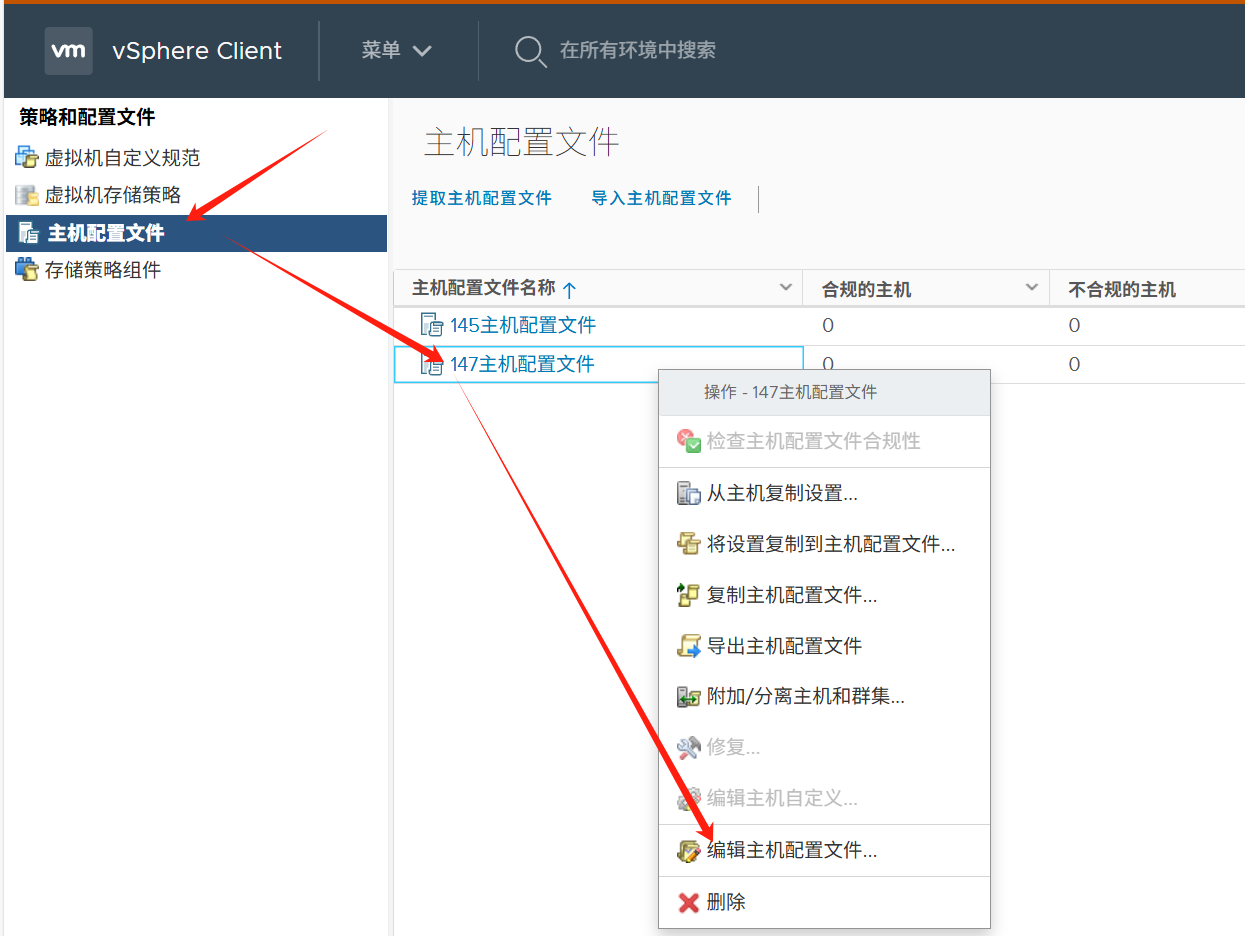Select 导出主机配置文件 menu entry
The height and width of the screenshot is (936, 1245).
(x=824, y=646)
